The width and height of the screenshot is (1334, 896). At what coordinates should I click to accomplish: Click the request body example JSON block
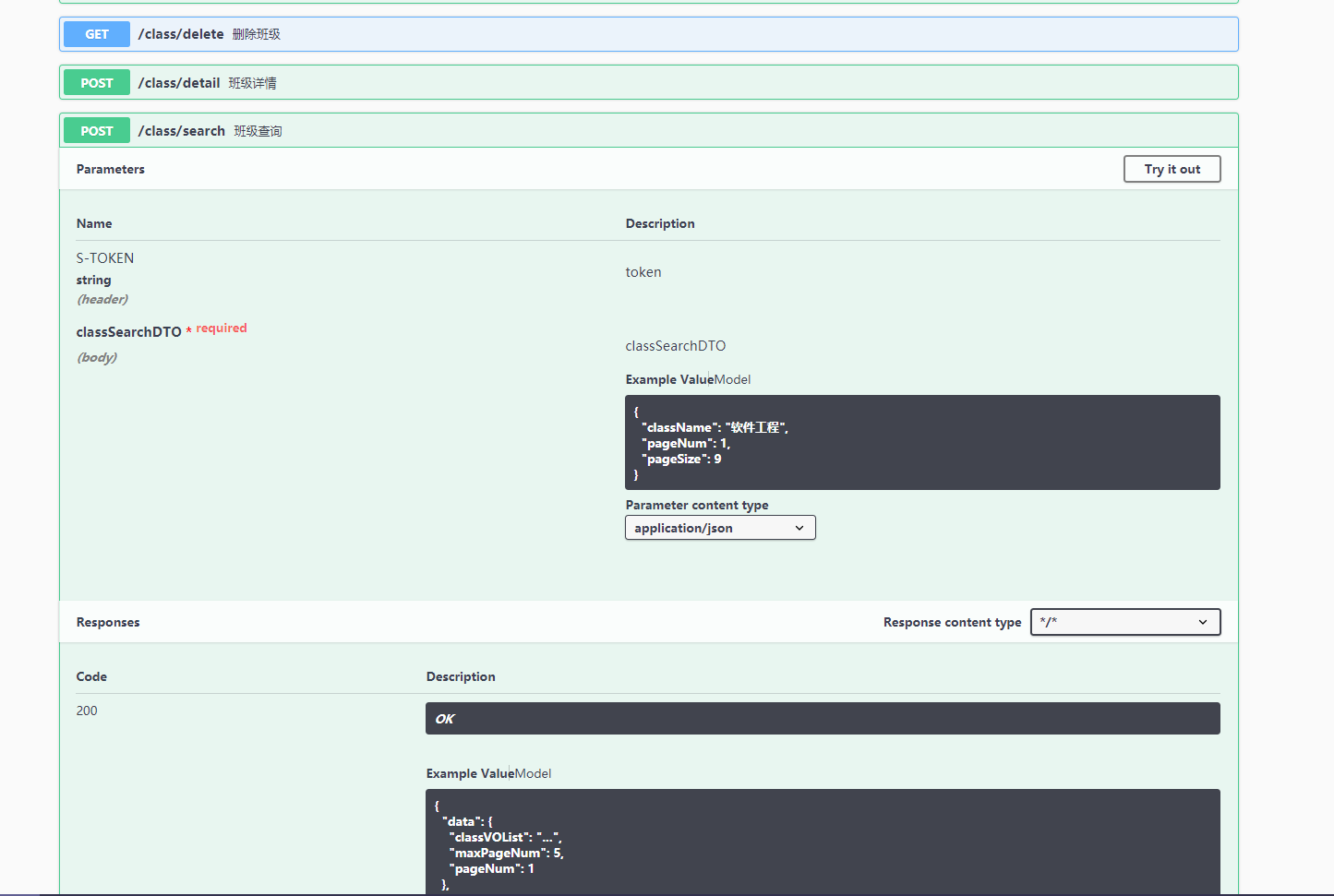coord(921,443)
